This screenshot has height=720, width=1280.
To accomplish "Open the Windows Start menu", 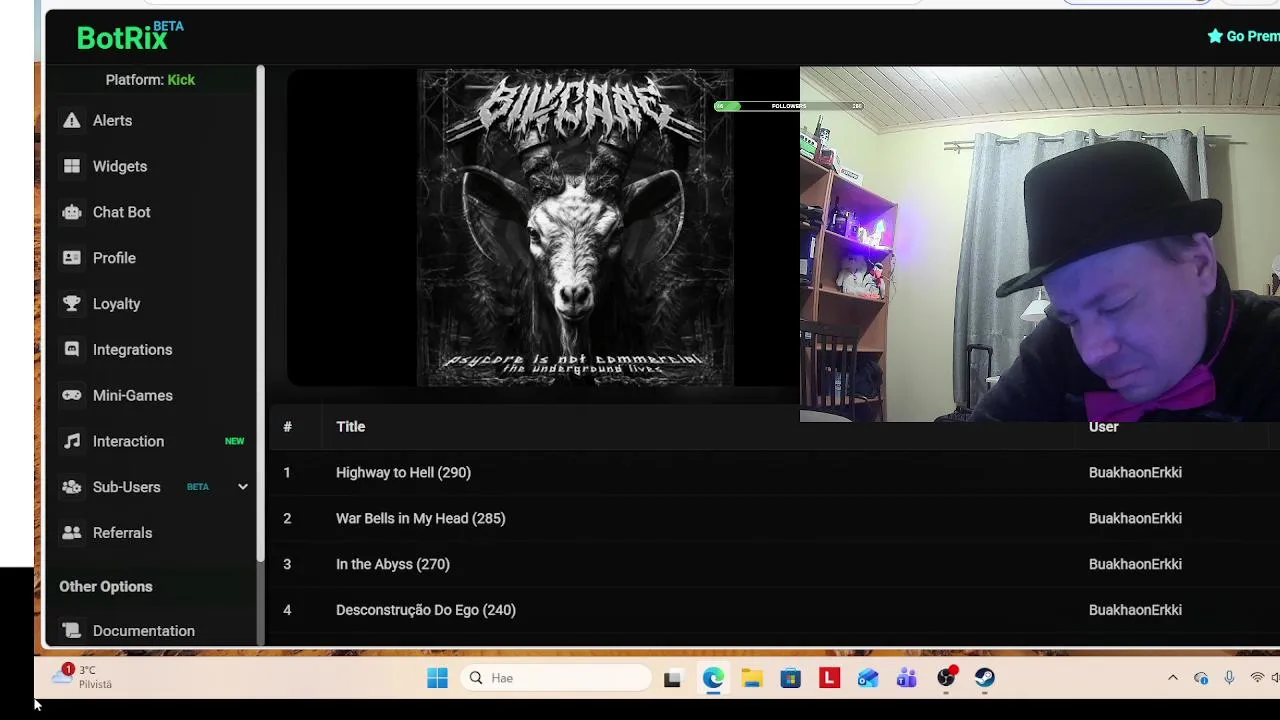I will coord(437,678).
